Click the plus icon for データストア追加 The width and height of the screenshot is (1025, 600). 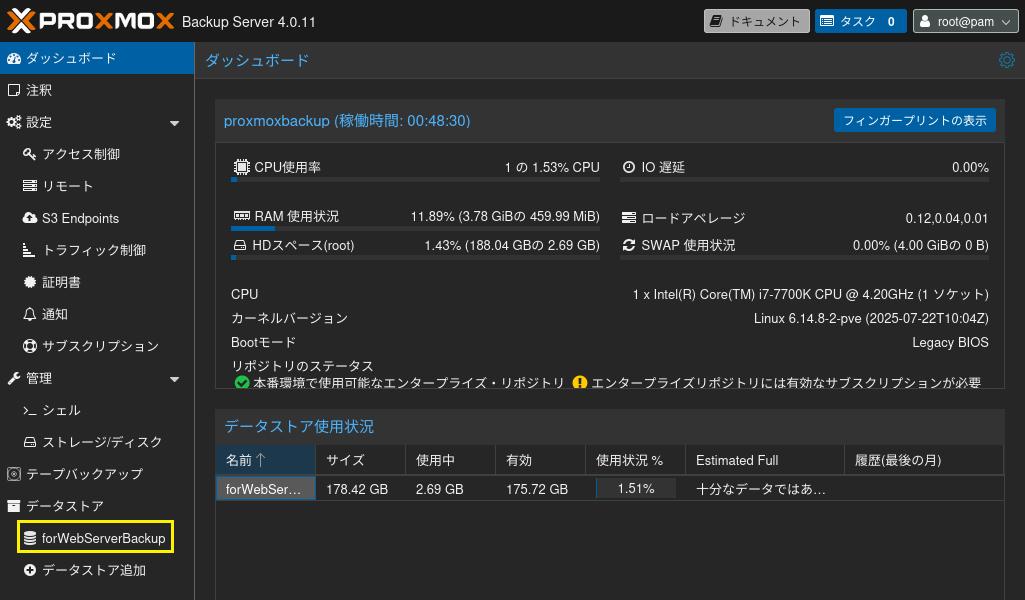pyautogui.click(x=29, y=571)
